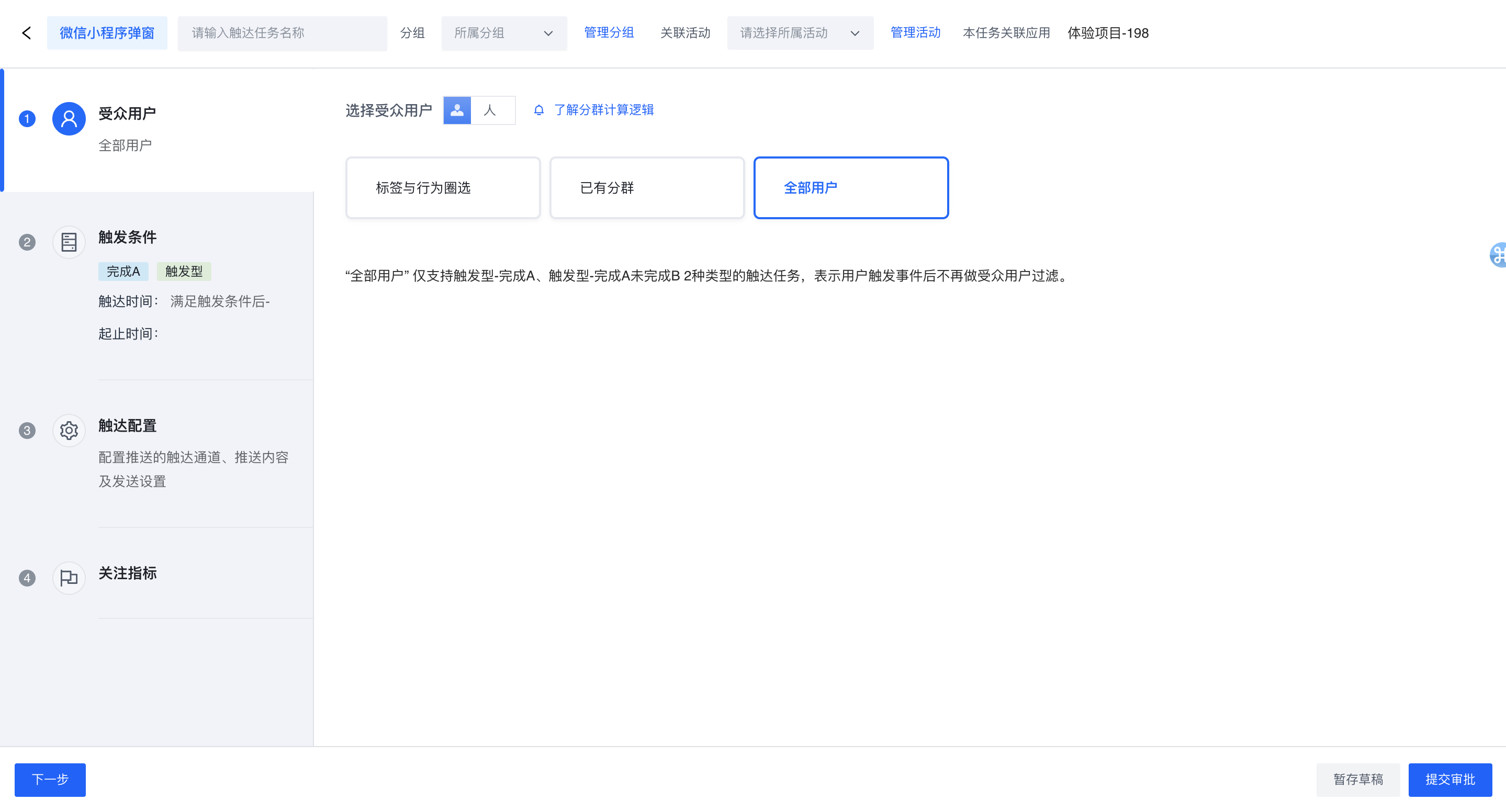Click the blue person count icon
Viewport: 1506px width, 812px height.
pyautogui.click(x=457, y=110)
